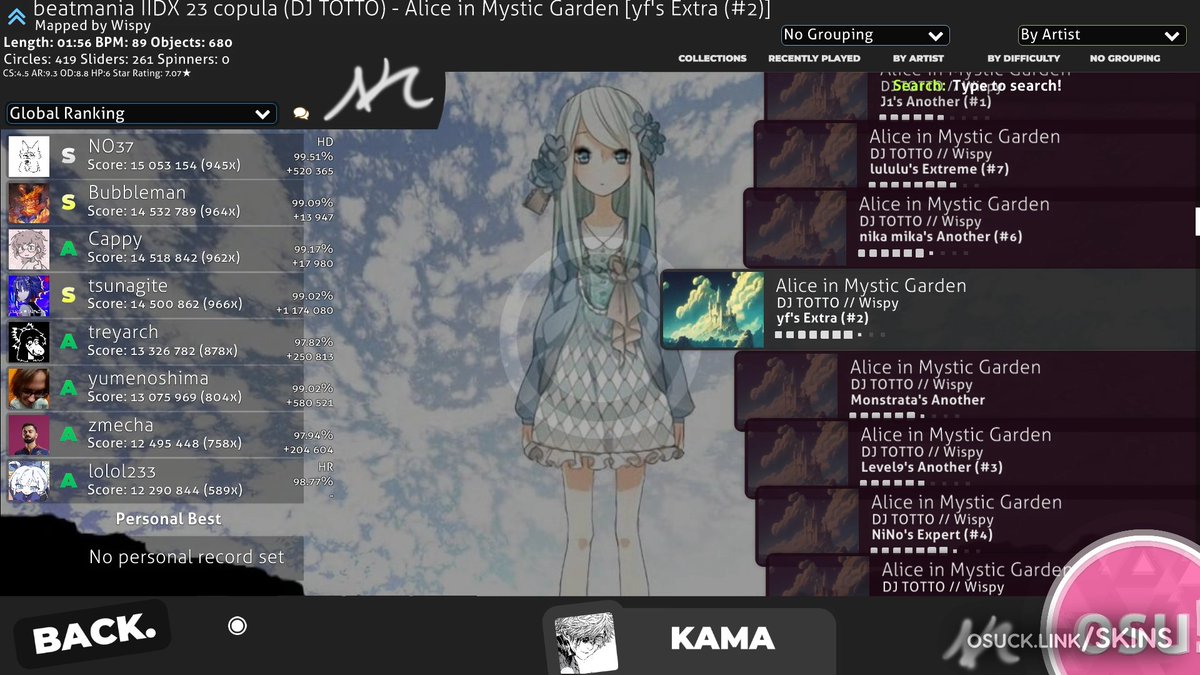Click yumenoshima's player avatar
This screenshot has width=1200, height=675.
pyautogui.click(x=29, y=389)
